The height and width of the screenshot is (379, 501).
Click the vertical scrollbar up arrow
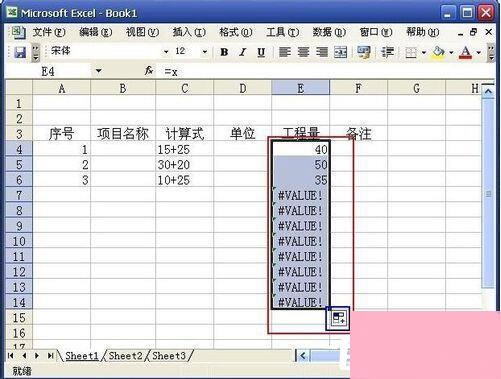point(488,91)
